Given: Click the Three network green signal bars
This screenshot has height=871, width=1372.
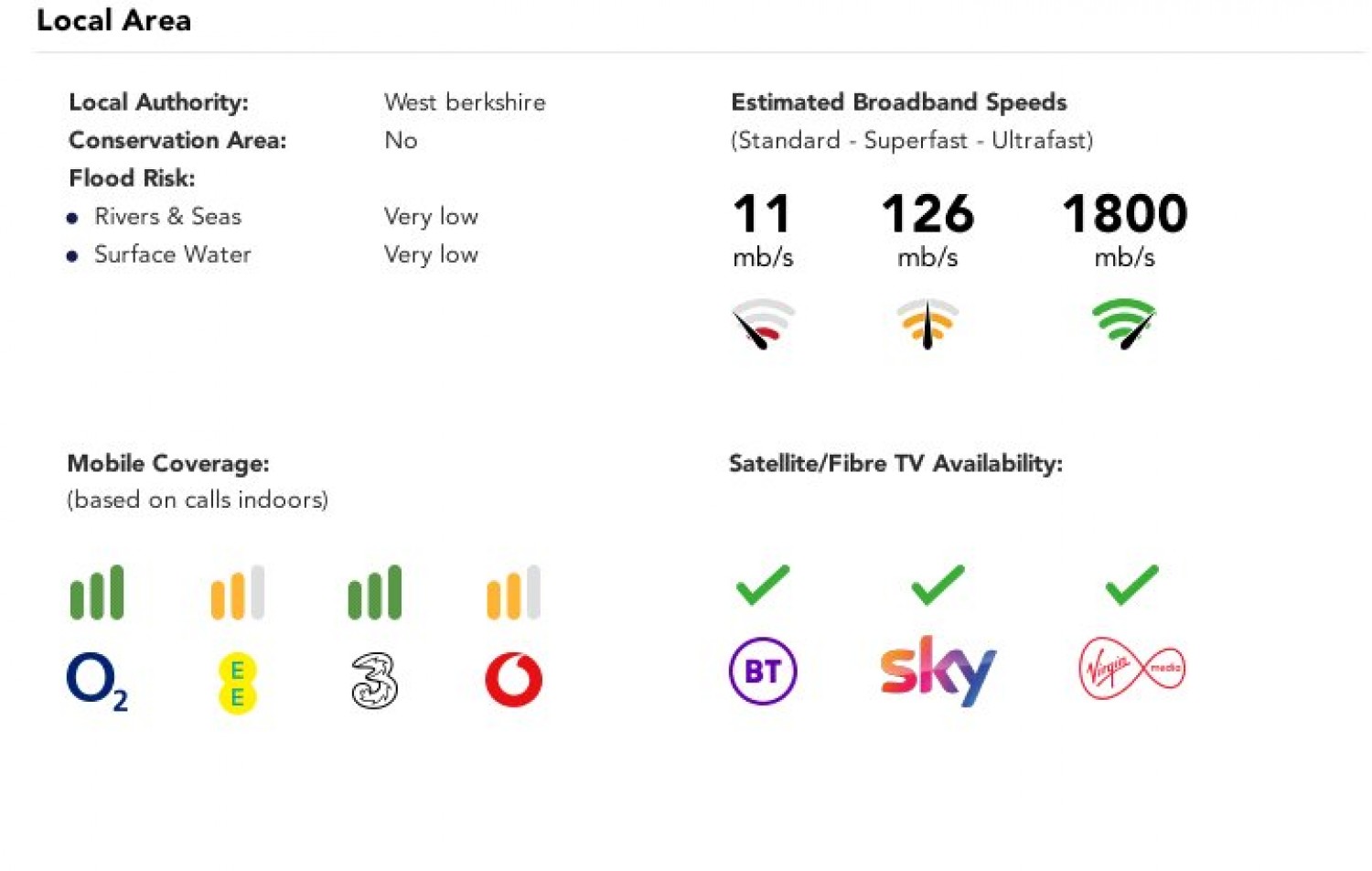Looking at the screenshot, I should 374,593.
